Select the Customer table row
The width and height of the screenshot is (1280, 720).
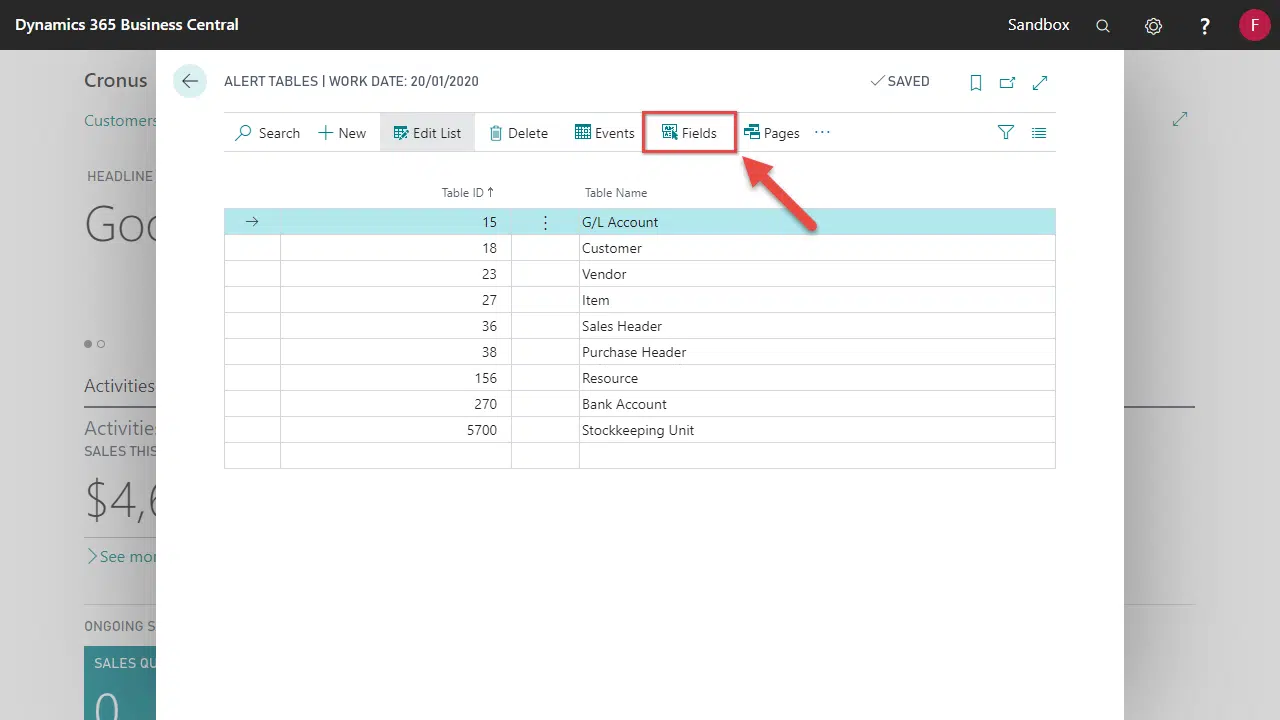[611, 248]
